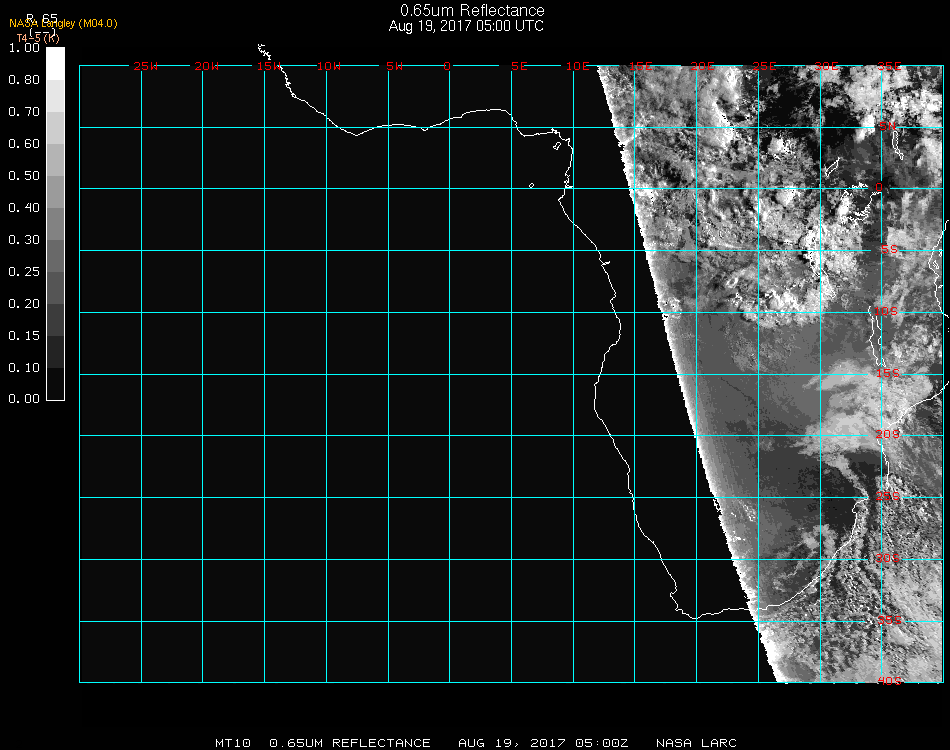This screenshot has height=750, width=950.
Task: Click the "MT10" footer text
Action: pos(233,743)
